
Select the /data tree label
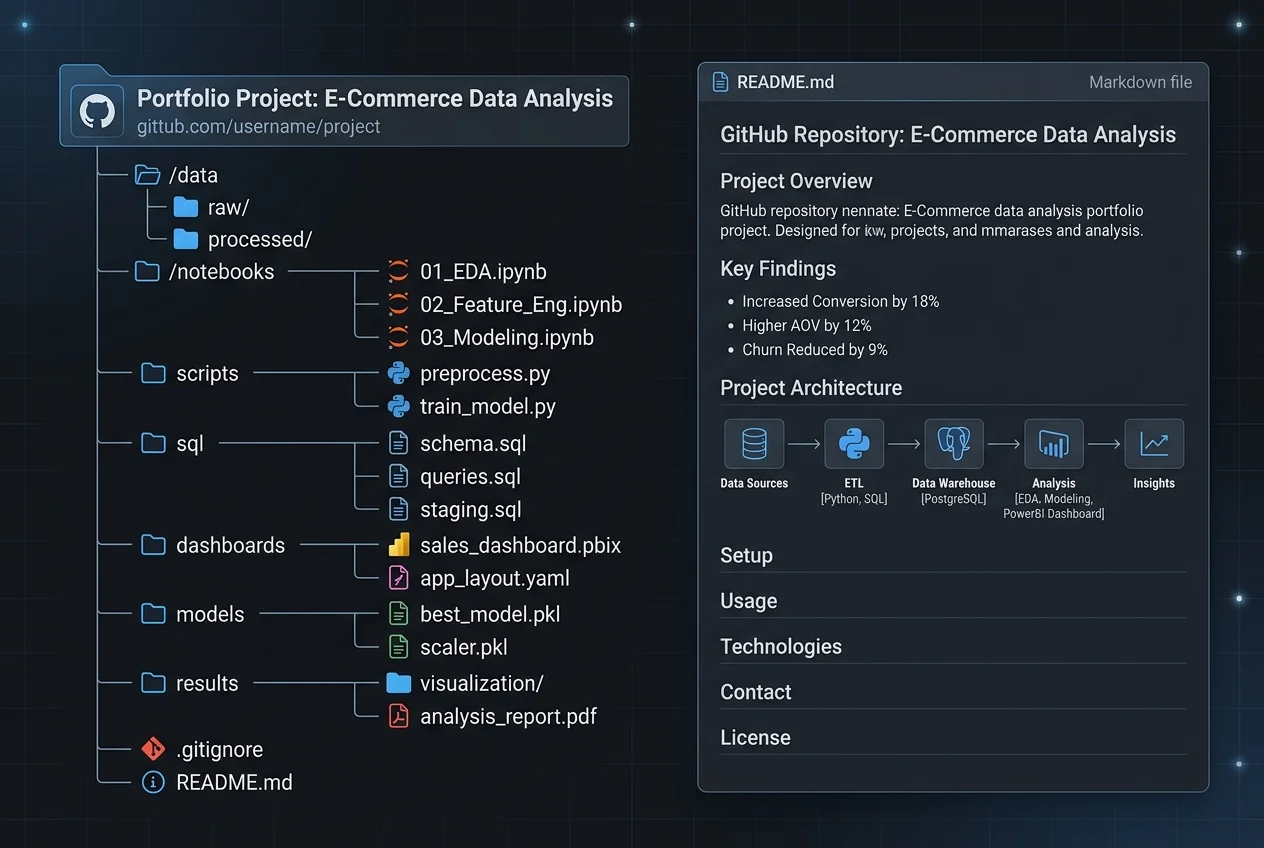[x=193, y=176]
